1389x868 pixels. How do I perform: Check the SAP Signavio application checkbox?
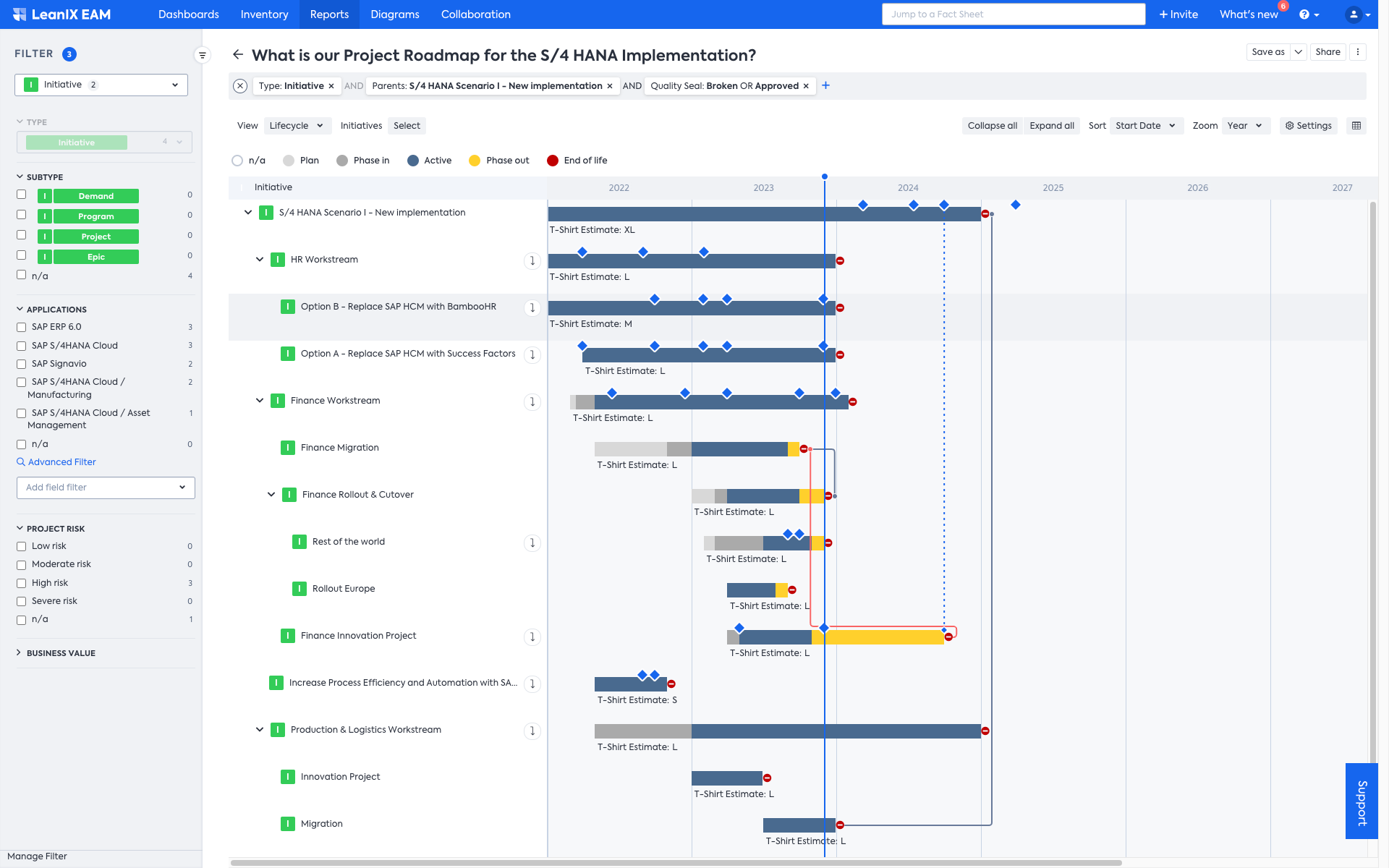22,365
